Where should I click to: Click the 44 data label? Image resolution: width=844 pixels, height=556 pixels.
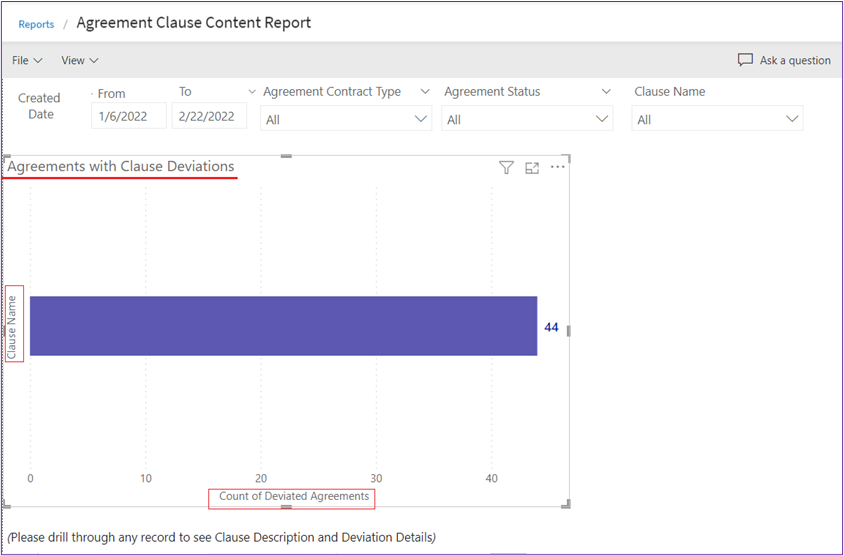pos(551,327)
